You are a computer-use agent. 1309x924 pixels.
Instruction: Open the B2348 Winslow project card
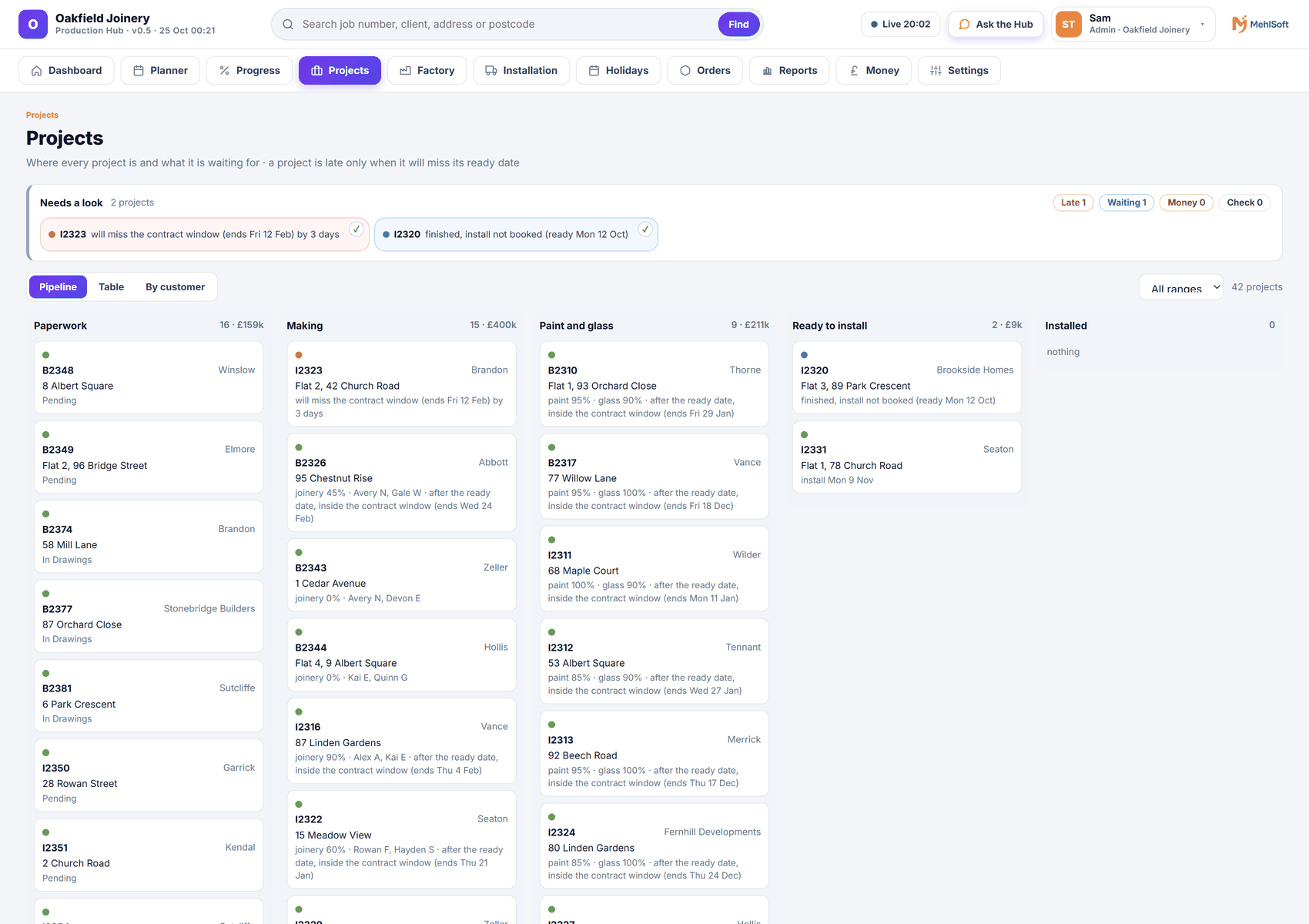coord(149,377)
